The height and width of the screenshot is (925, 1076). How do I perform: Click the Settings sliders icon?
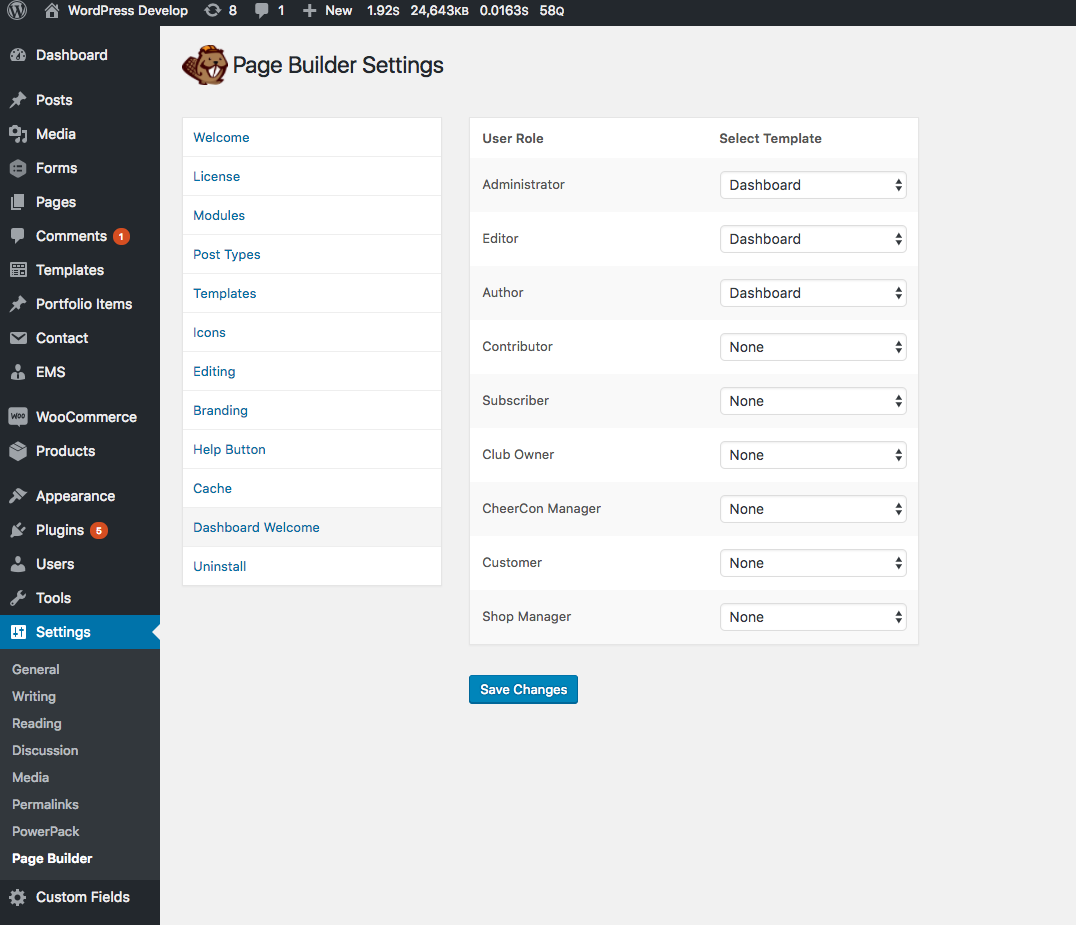[19, 632]
